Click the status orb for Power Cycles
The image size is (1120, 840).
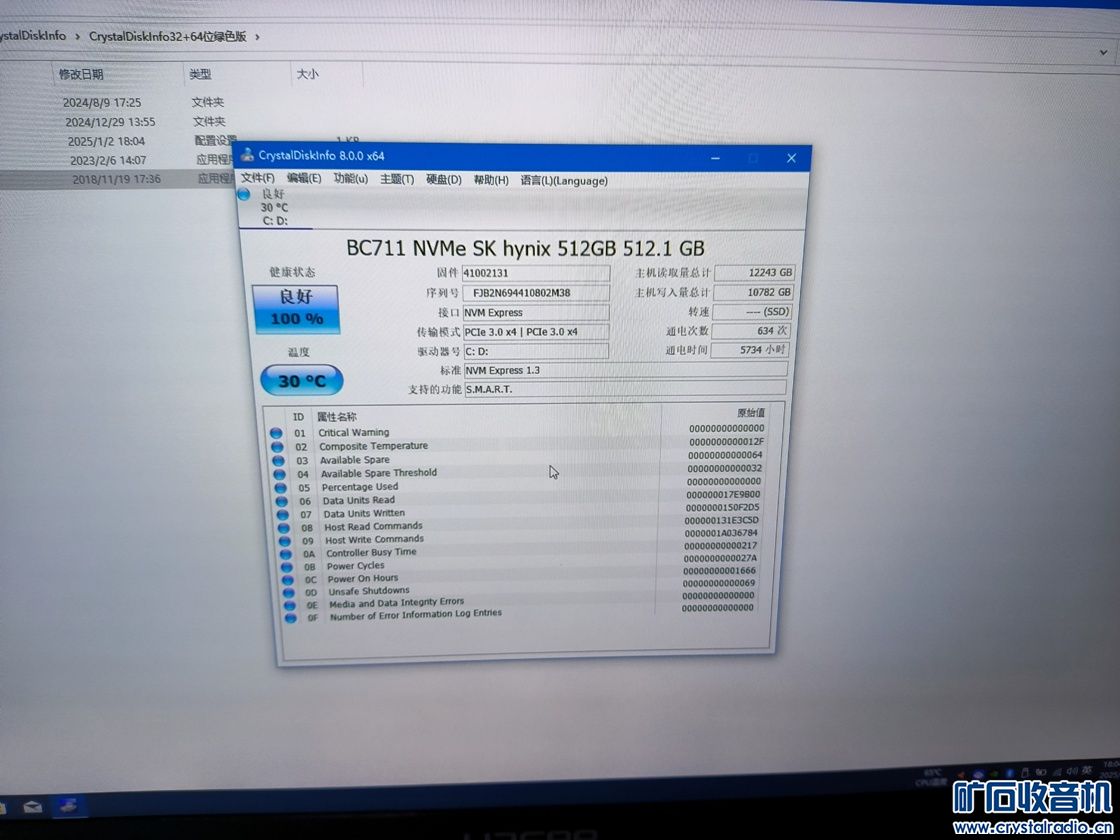tap(287, 566)
